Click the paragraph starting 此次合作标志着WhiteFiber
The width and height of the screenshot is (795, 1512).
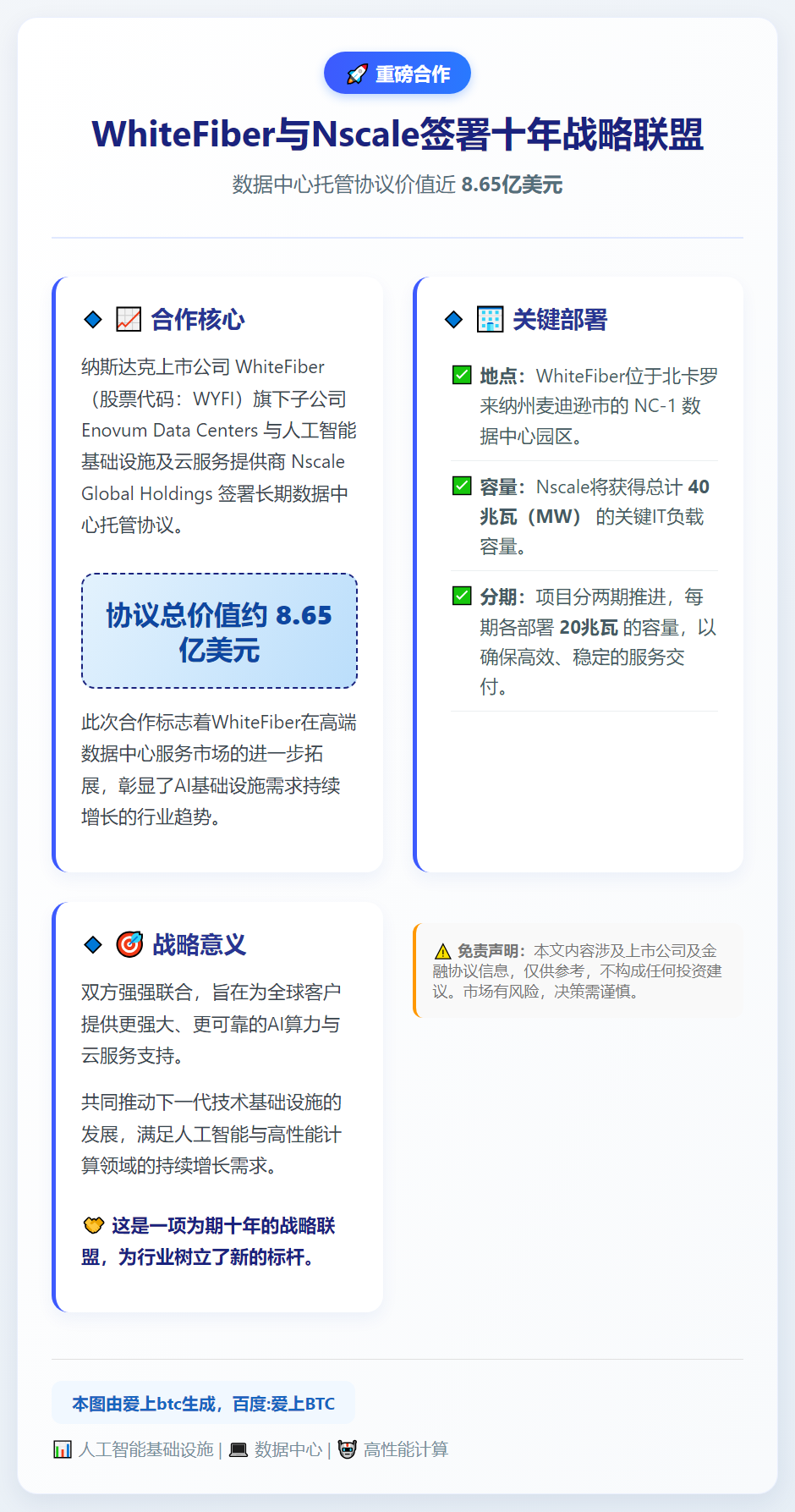pos(219,769)
